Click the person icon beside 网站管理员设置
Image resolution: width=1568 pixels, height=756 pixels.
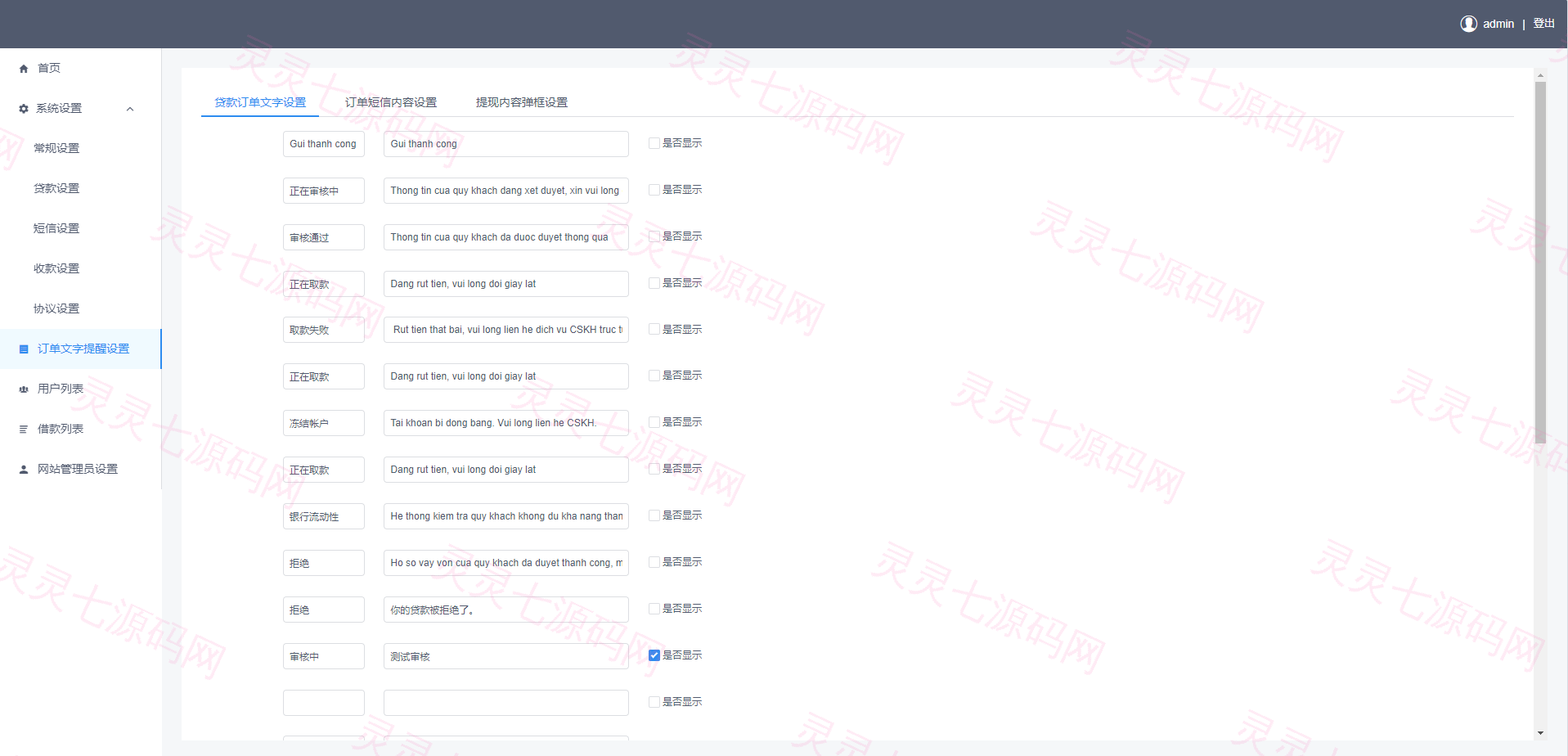click(24, 470)
